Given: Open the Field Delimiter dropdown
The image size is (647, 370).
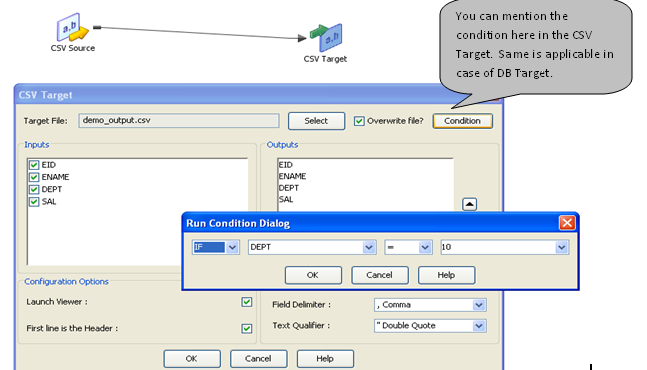Looking at the screenshot, I should pos(479,305).
